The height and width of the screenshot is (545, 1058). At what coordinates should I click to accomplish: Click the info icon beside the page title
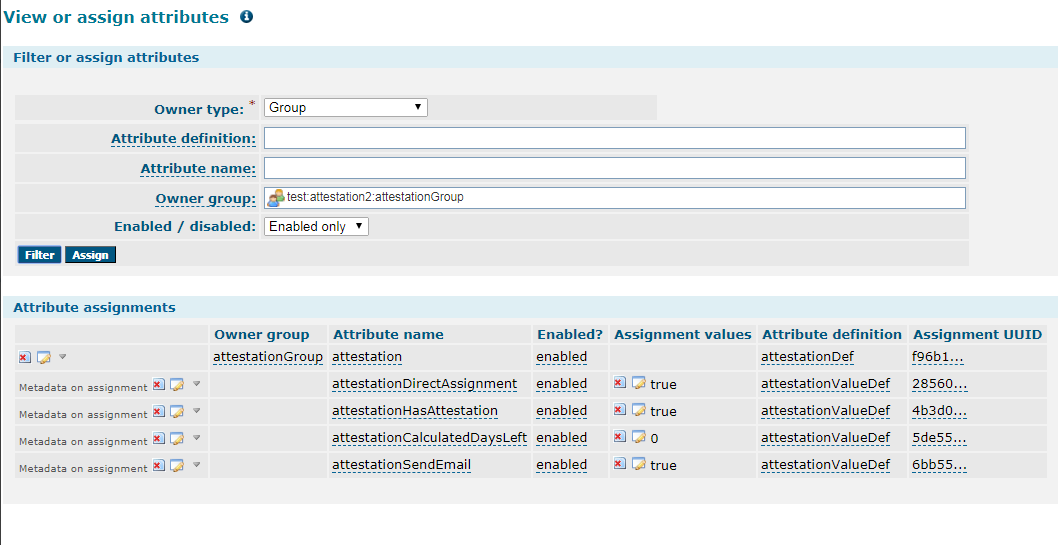click(x=247, y=17)
